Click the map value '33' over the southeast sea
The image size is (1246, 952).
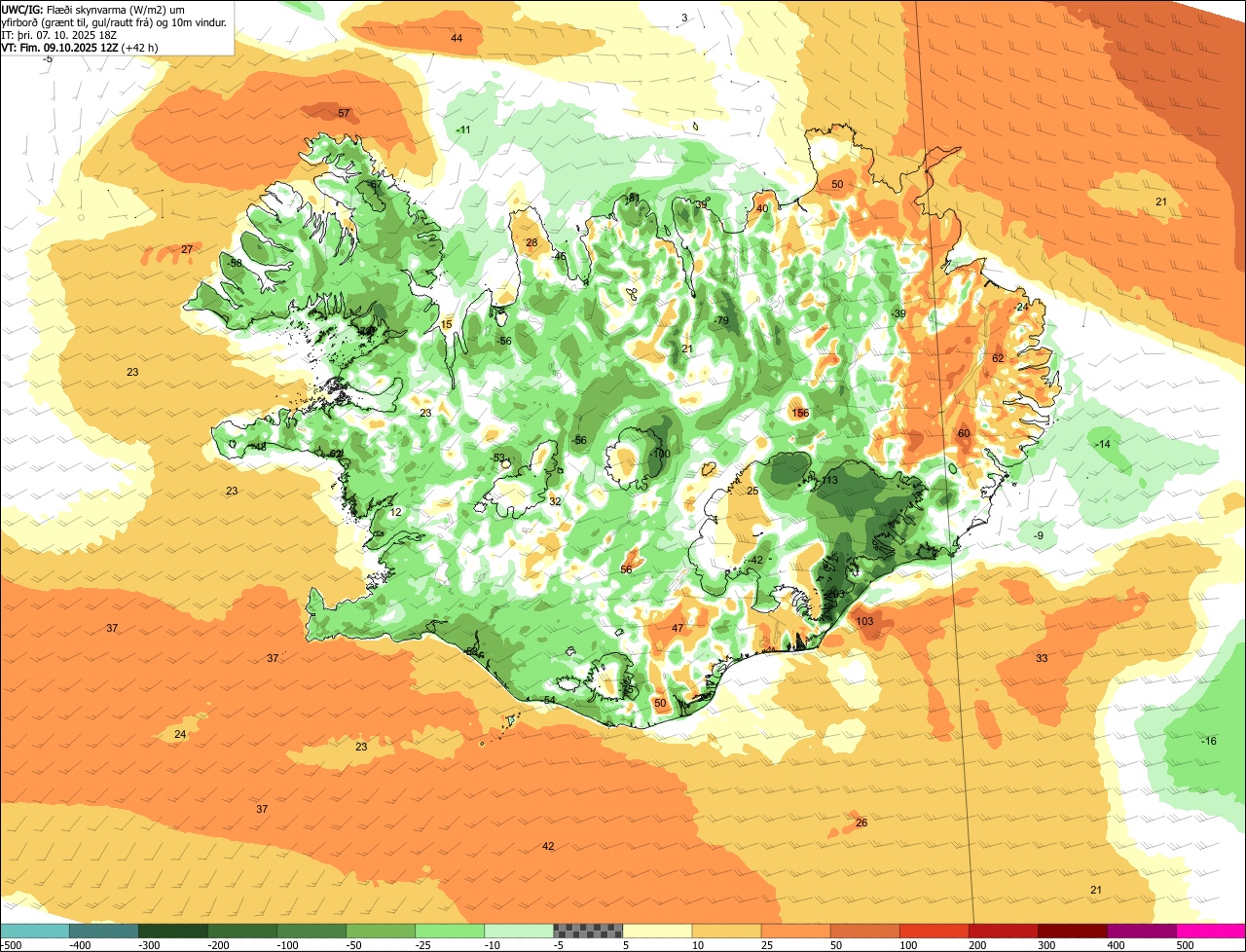(x=1042, y=658)
